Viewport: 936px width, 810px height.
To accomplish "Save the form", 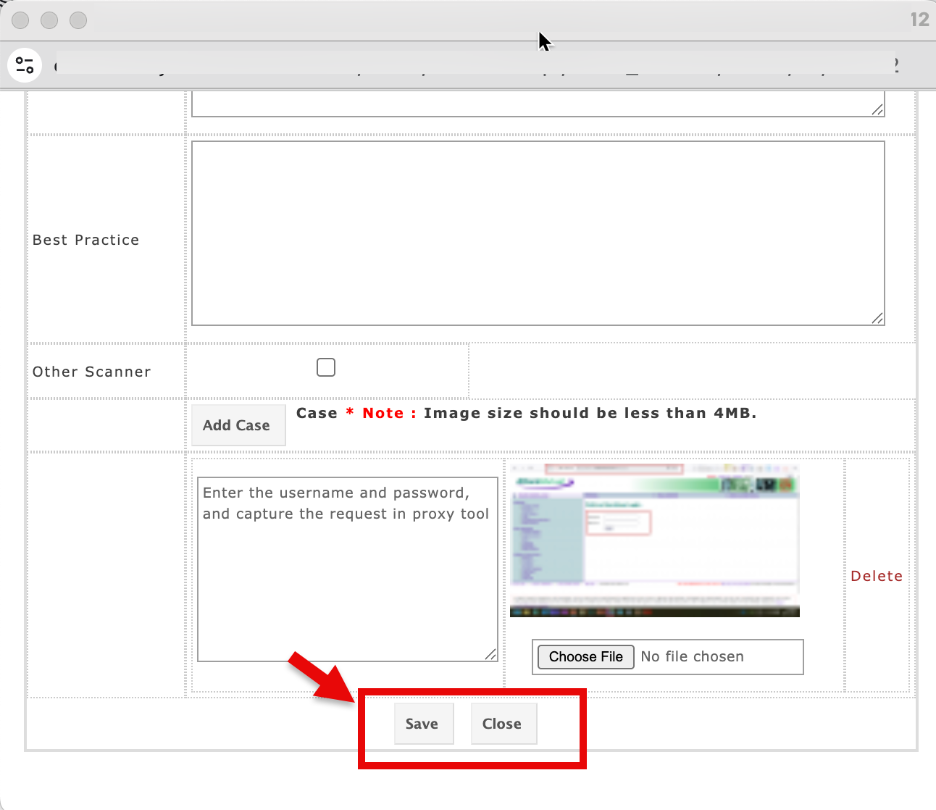I will 423,723.
